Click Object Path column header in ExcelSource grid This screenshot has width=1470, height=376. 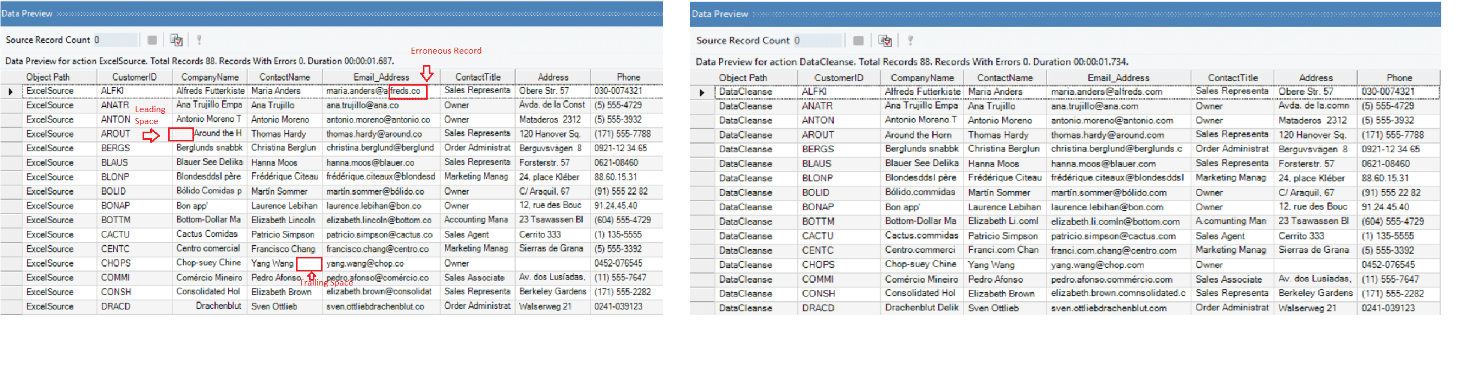pyautogui.click(x=59, y=77)
